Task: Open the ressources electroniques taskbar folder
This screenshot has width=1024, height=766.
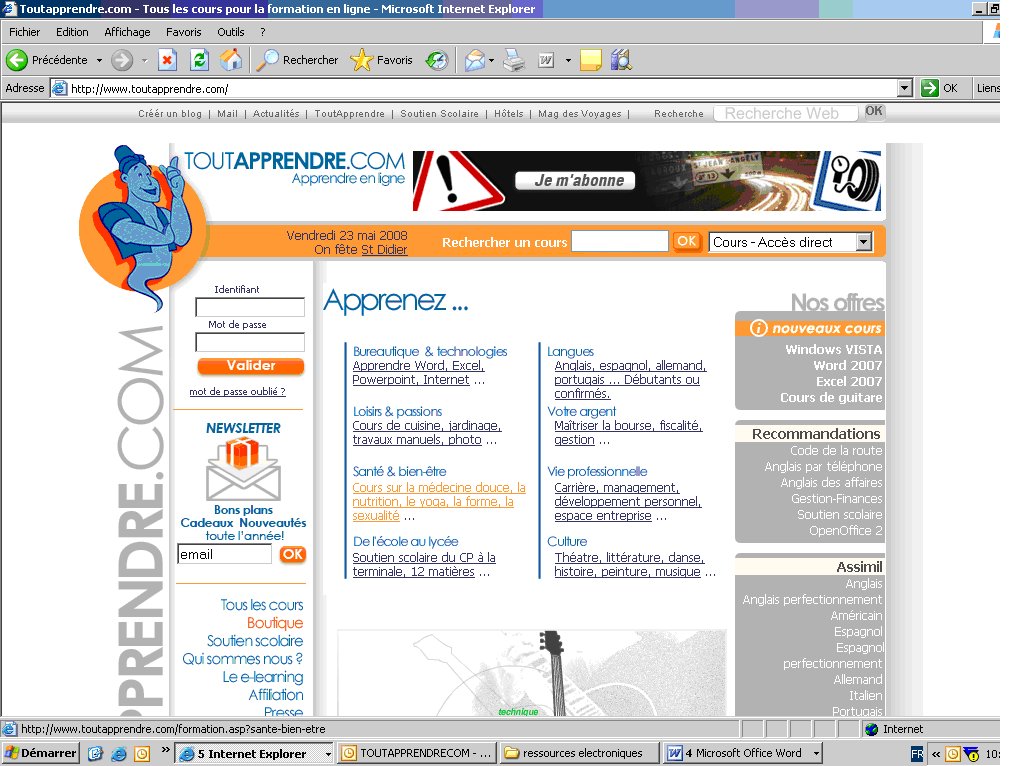Action: [x=578, y=753]
